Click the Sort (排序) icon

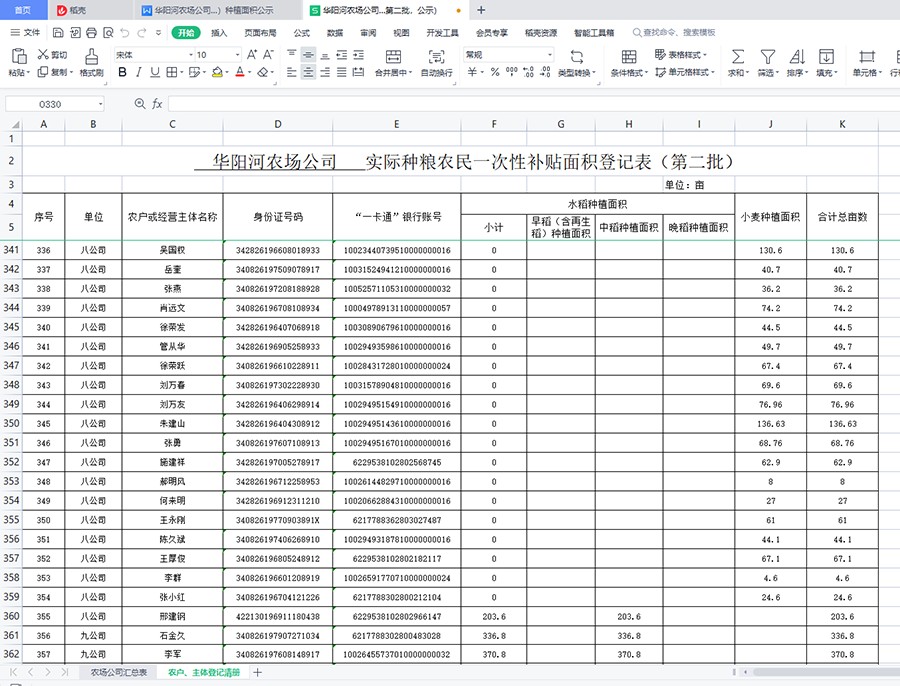797,56
